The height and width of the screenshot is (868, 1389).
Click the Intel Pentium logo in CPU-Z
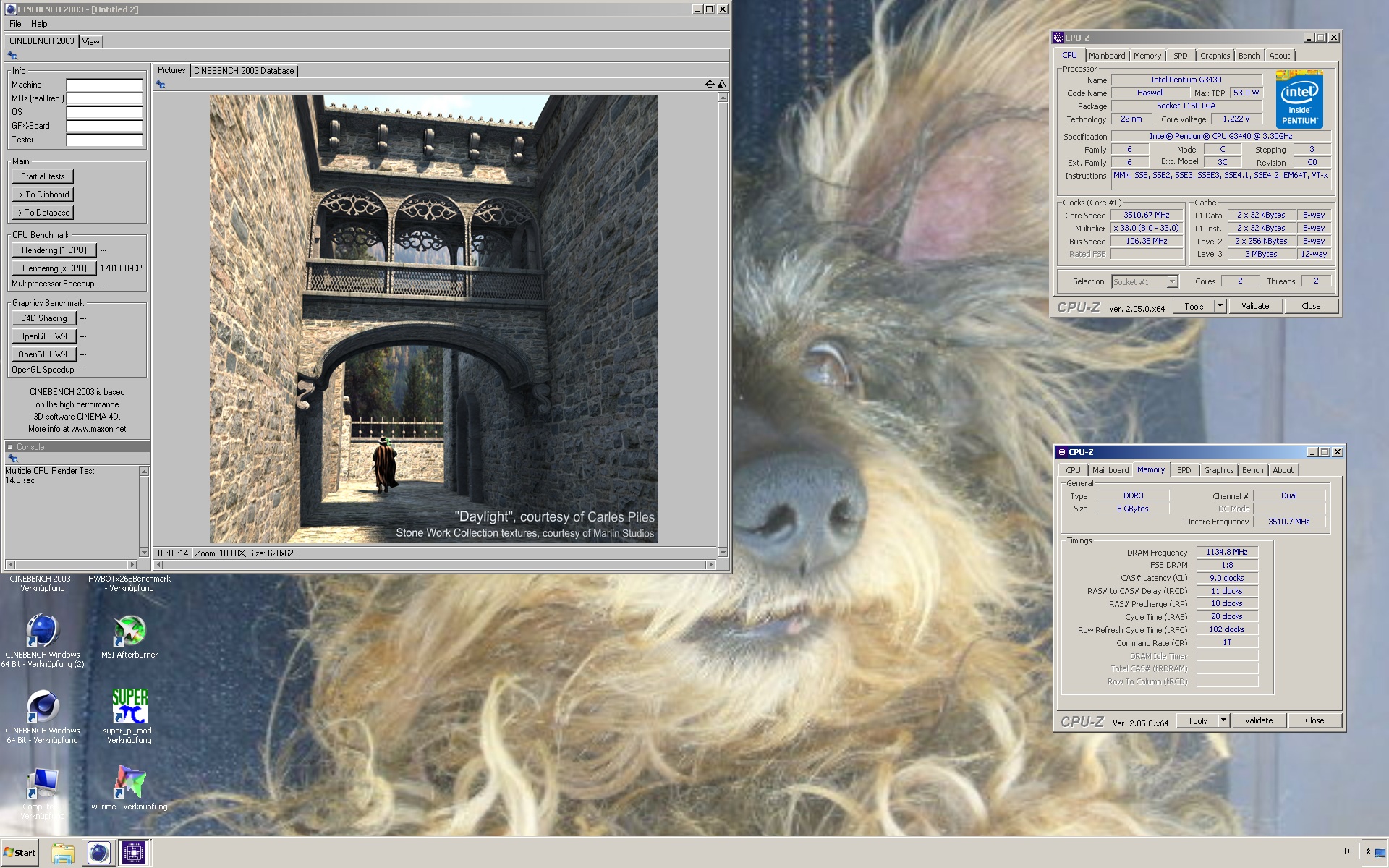[1299, 100]
